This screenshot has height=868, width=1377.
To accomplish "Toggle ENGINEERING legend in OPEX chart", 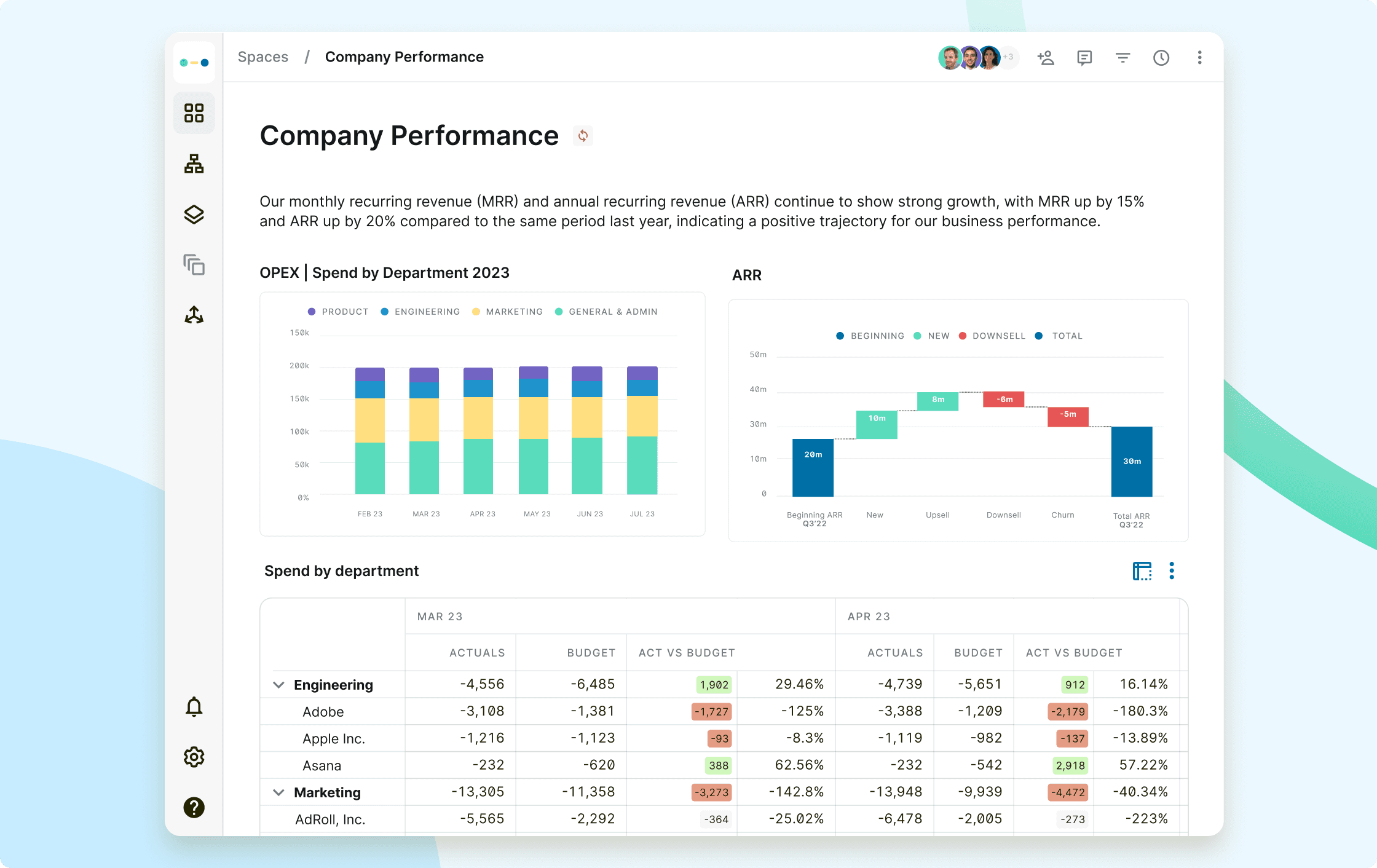I will coord(420,312).
